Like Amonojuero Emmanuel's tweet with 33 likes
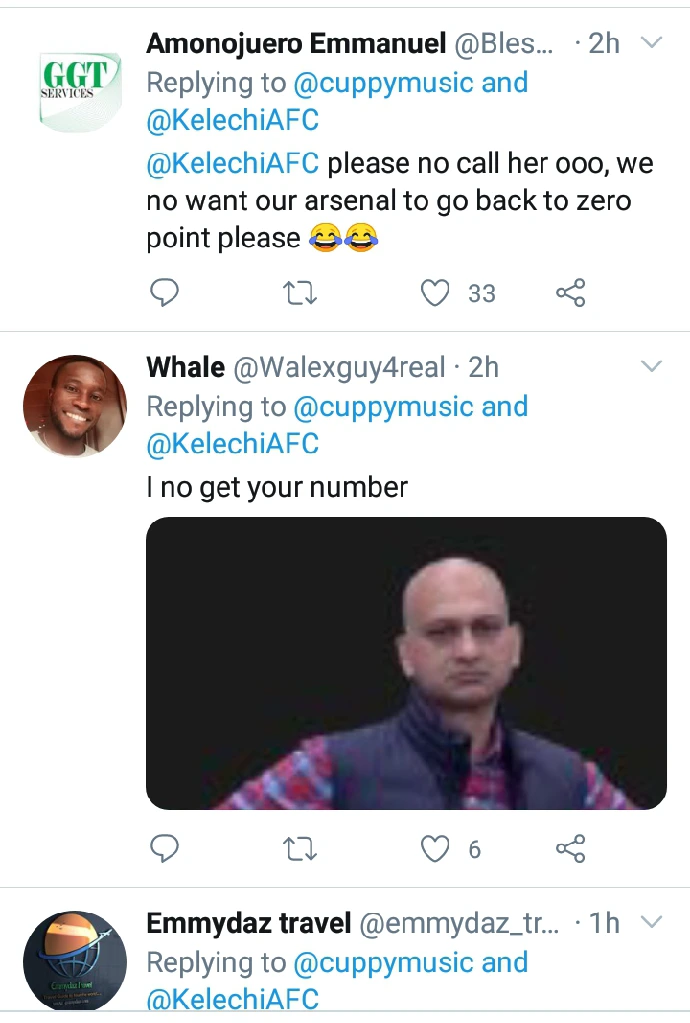The image size is (690, 1023). tap(435, 293)
